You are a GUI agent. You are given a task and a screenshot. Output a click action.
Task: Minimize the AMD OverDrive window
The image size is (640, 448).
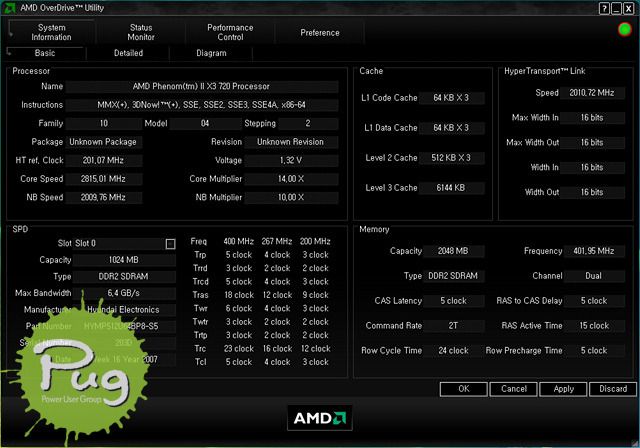coord(616,8)
